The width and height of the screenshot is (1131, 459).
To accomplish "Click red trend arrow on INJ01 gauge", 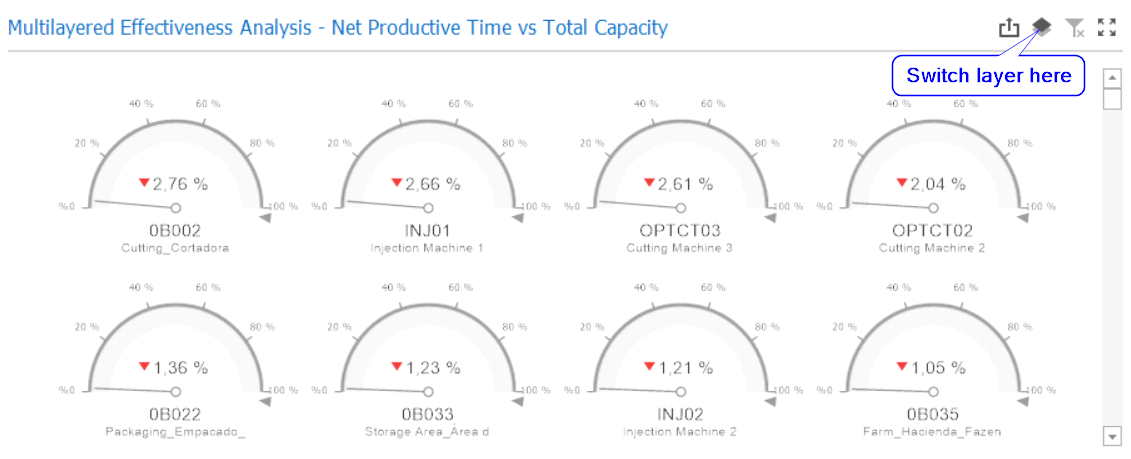I will tap(397, 182).
